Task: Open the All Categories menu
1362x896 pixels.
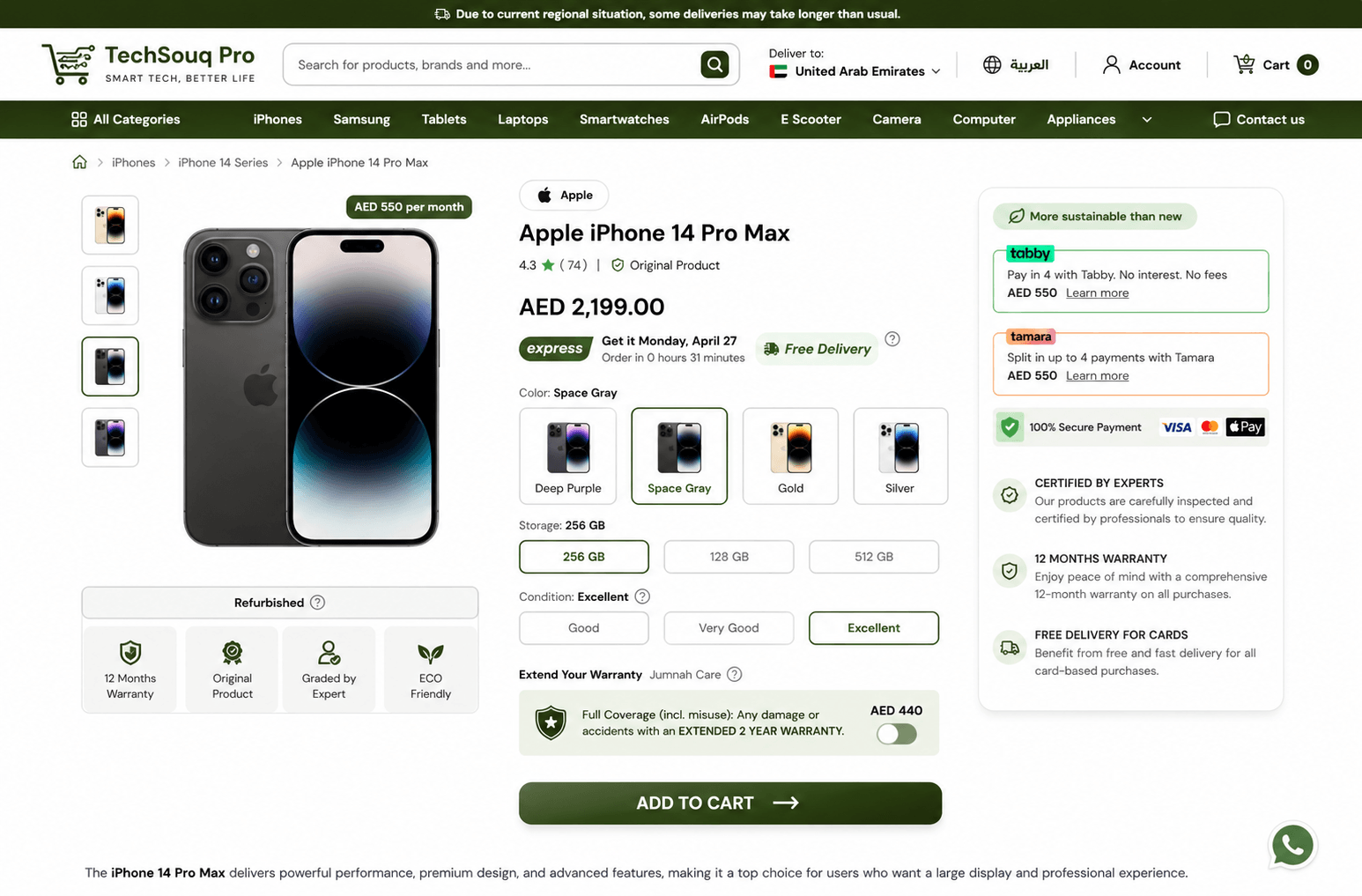Action: [x=125, y=120]
